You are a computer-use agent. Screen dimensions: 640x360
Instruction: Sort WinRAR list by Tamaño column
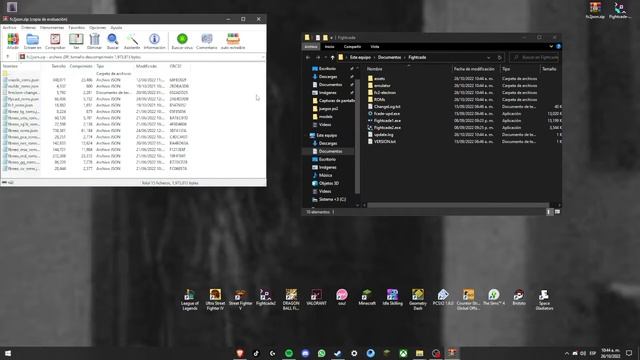58,66
